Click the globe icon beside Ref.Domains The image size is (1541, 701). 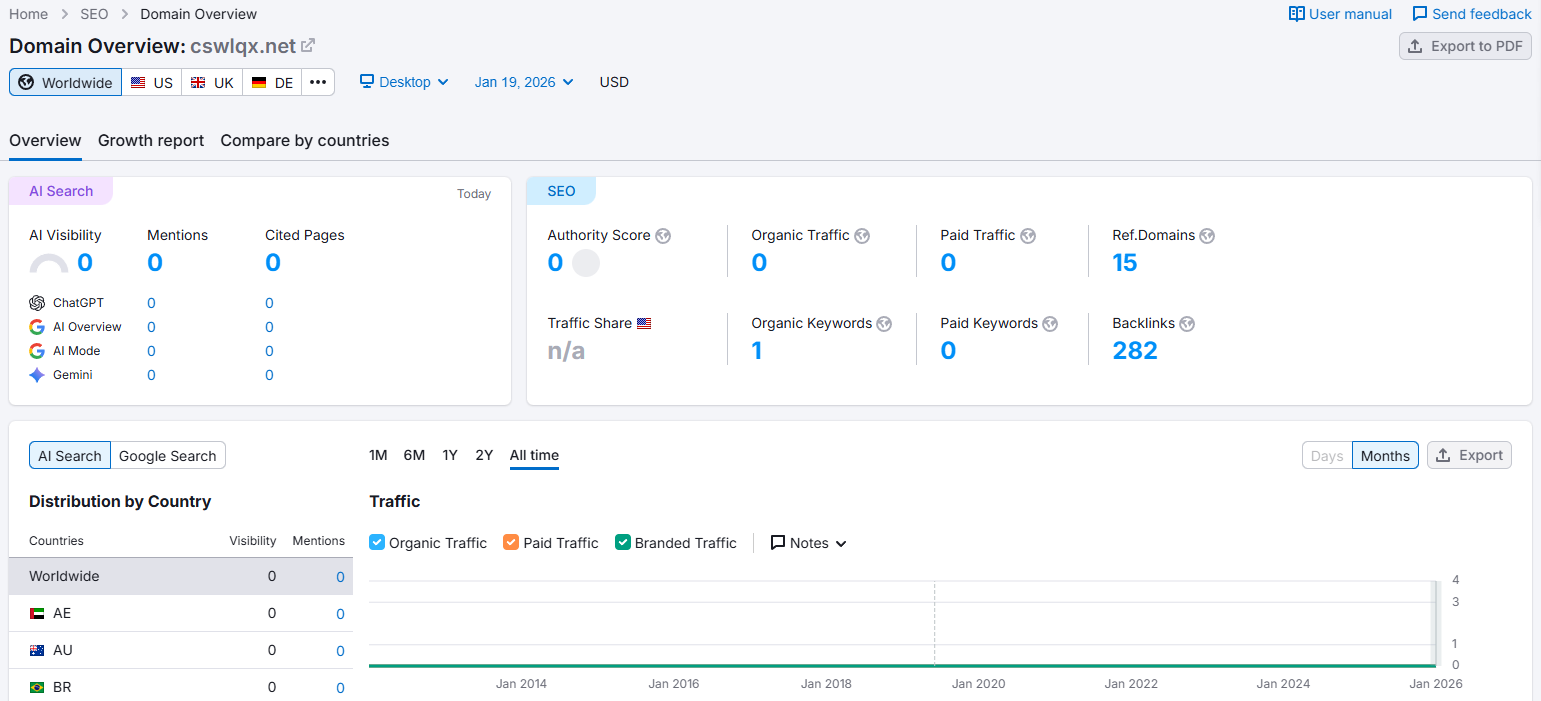[x=1207, y=236]
